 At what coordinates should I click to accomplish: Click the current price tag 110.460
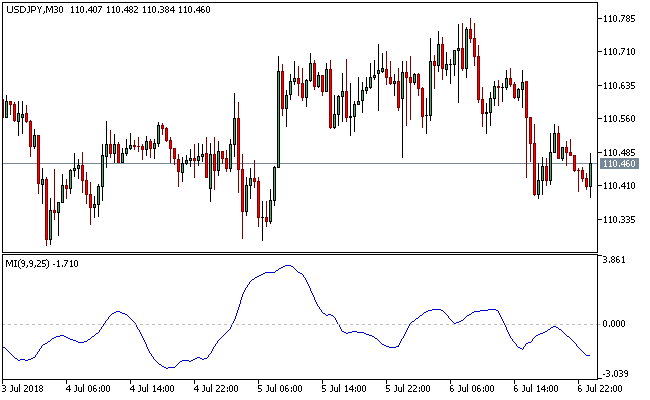(619, 164)
